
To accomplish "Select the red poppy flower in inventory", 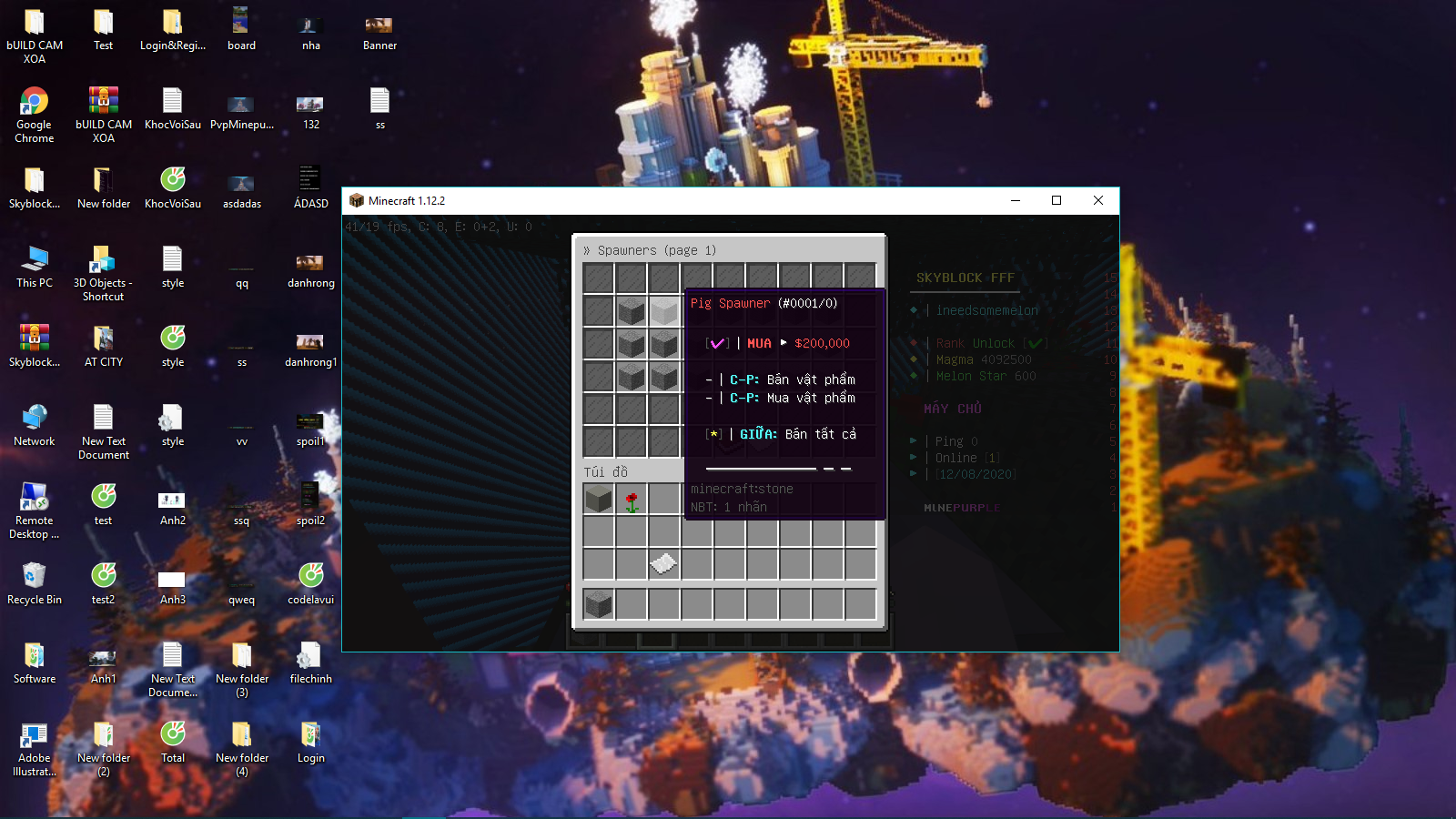I will 631,499.
